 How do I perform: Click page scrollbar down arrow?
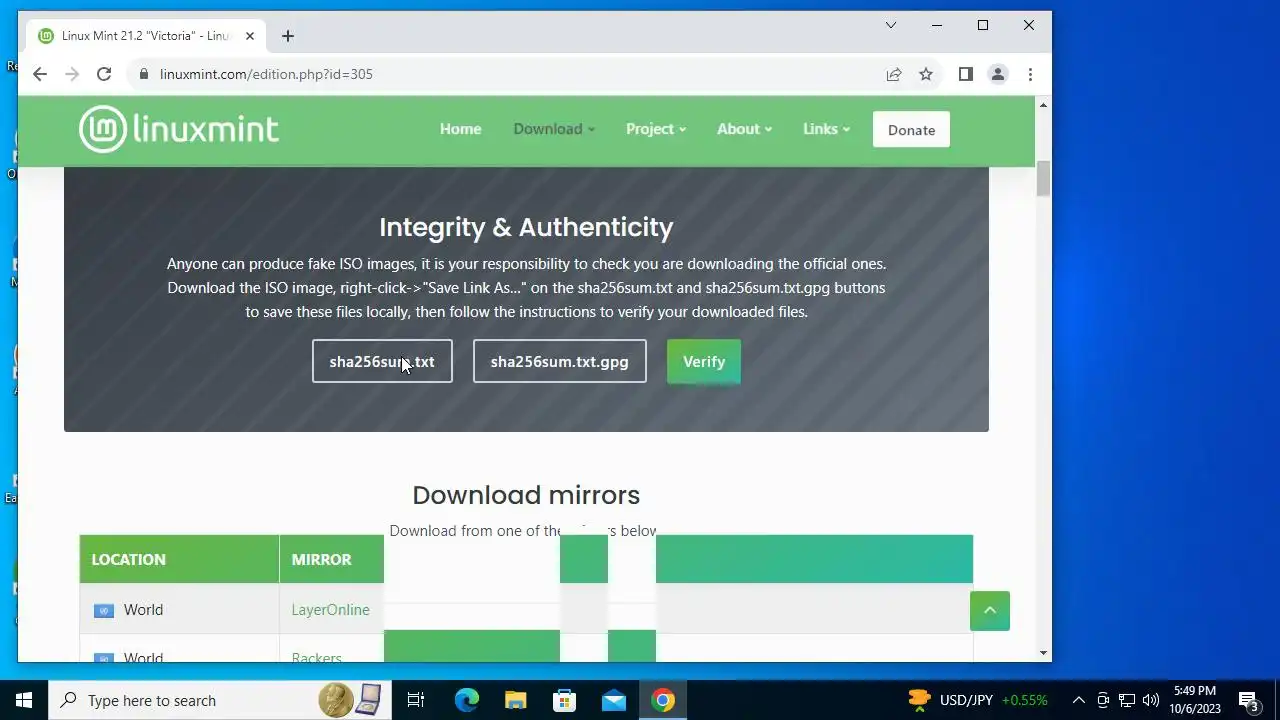[1044, 653]
